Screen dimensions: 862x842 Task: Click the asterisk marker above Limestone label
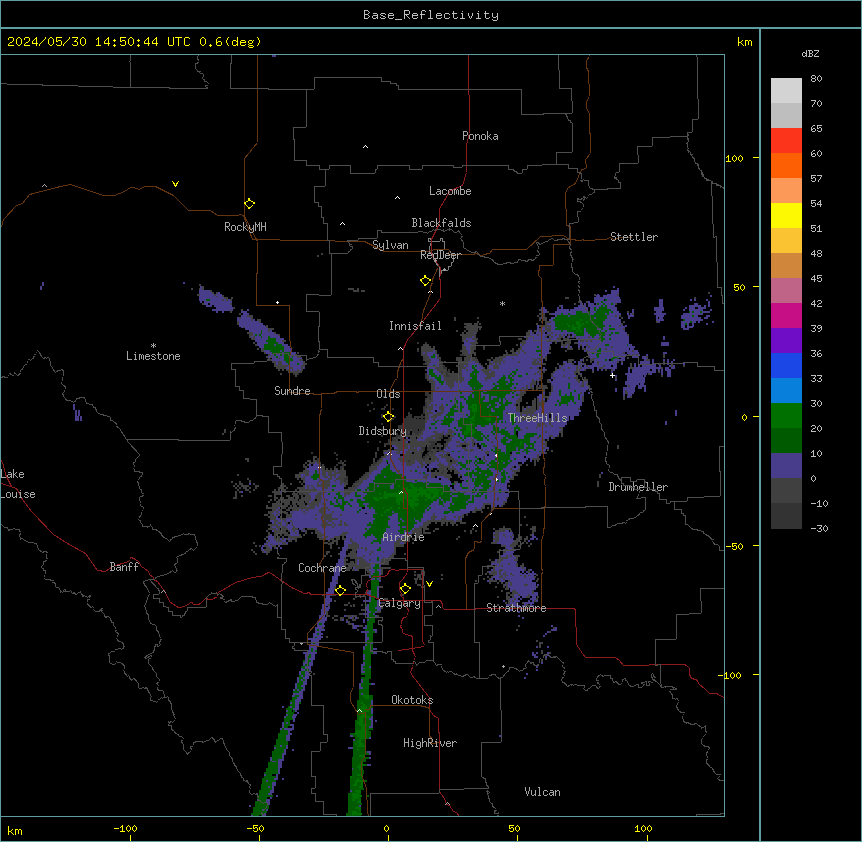[153, 346]
